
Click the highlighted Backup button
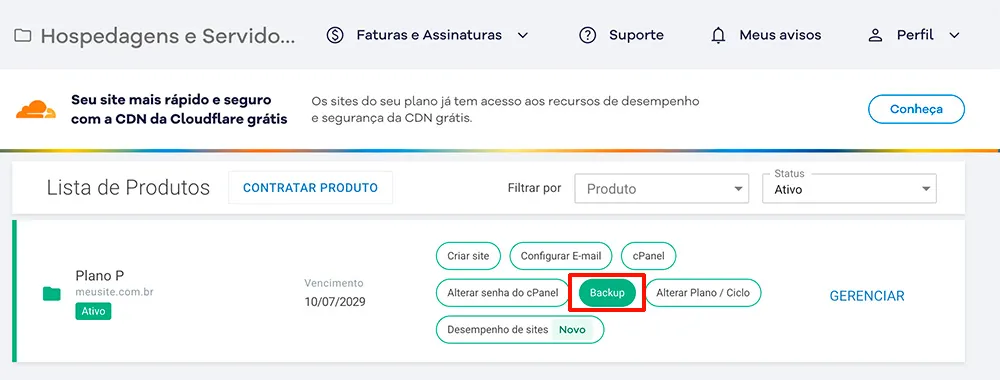pyautogui.click(x=607, y=293)
